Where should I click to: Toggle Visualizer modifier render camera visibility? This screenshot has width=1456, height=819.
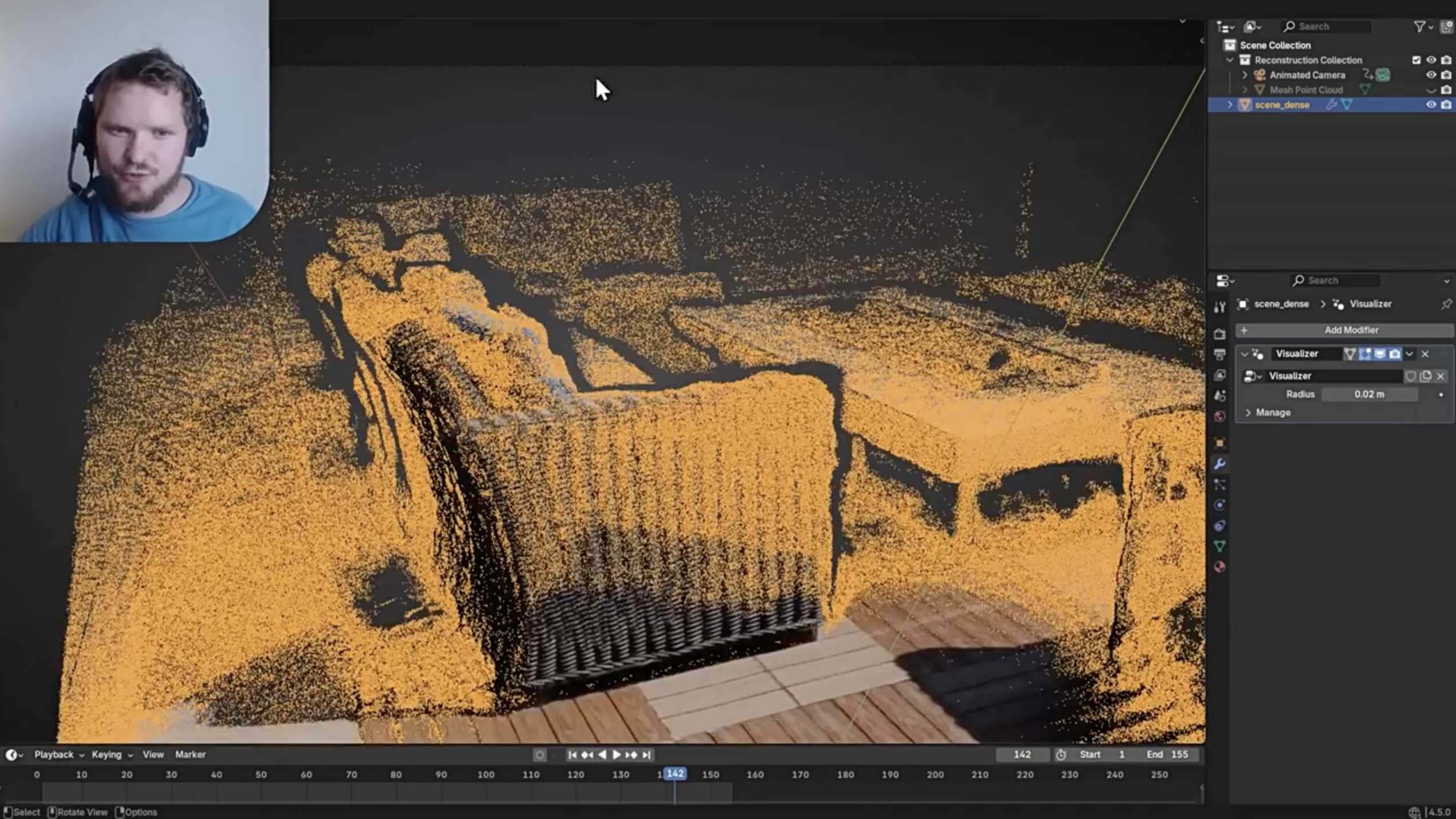coord(1395,354)
